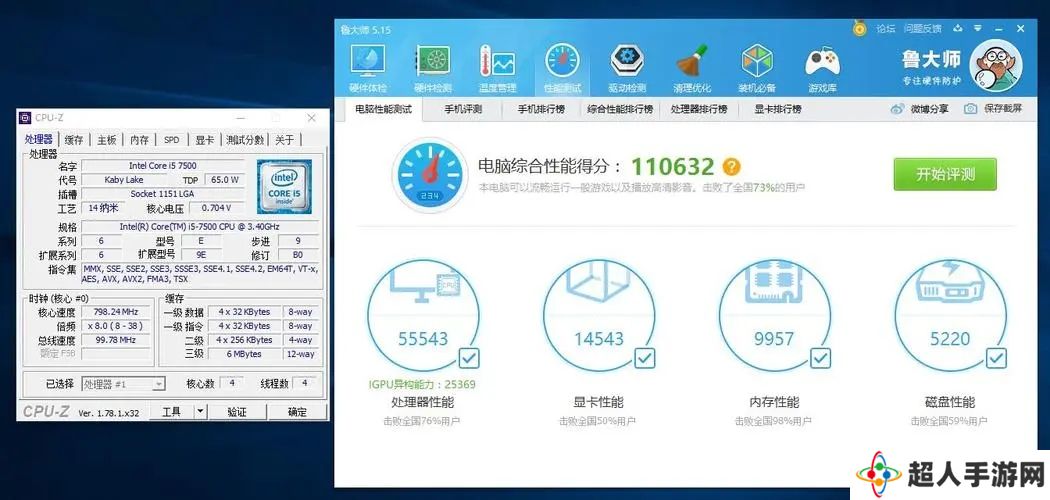
Task: Click the processor score 55543
Action: [x=423, y=339]
